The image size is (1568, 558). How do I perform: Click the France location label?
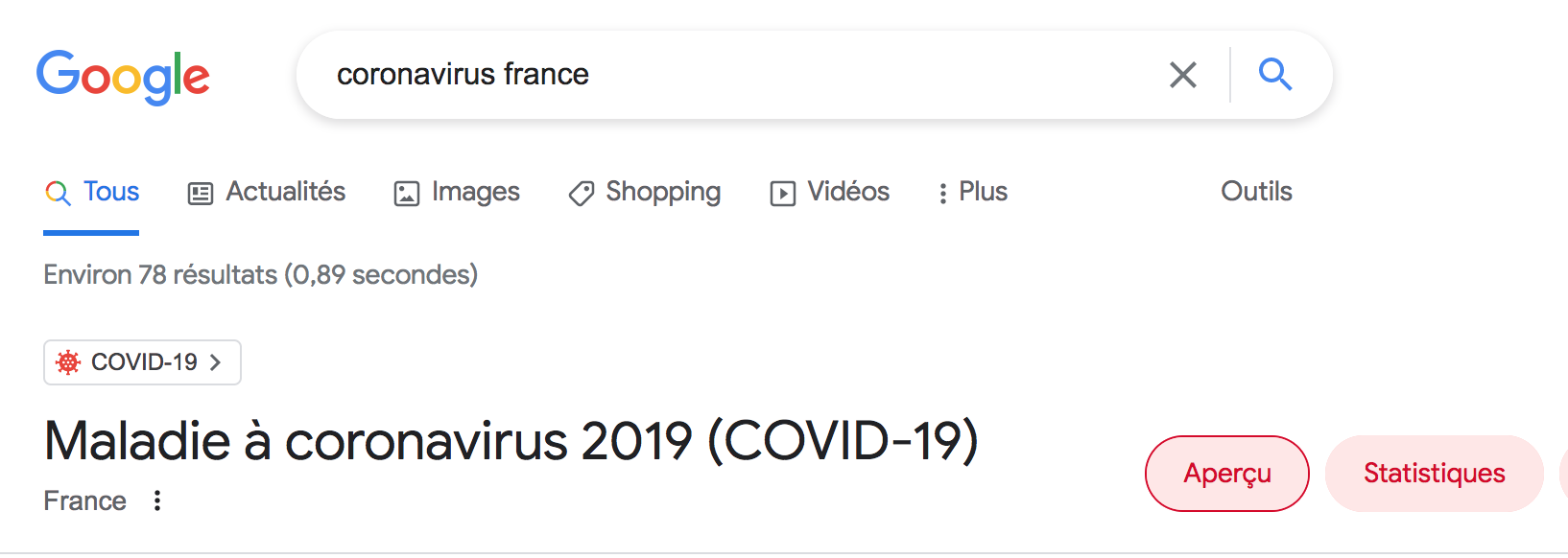(x=85, y=500)
